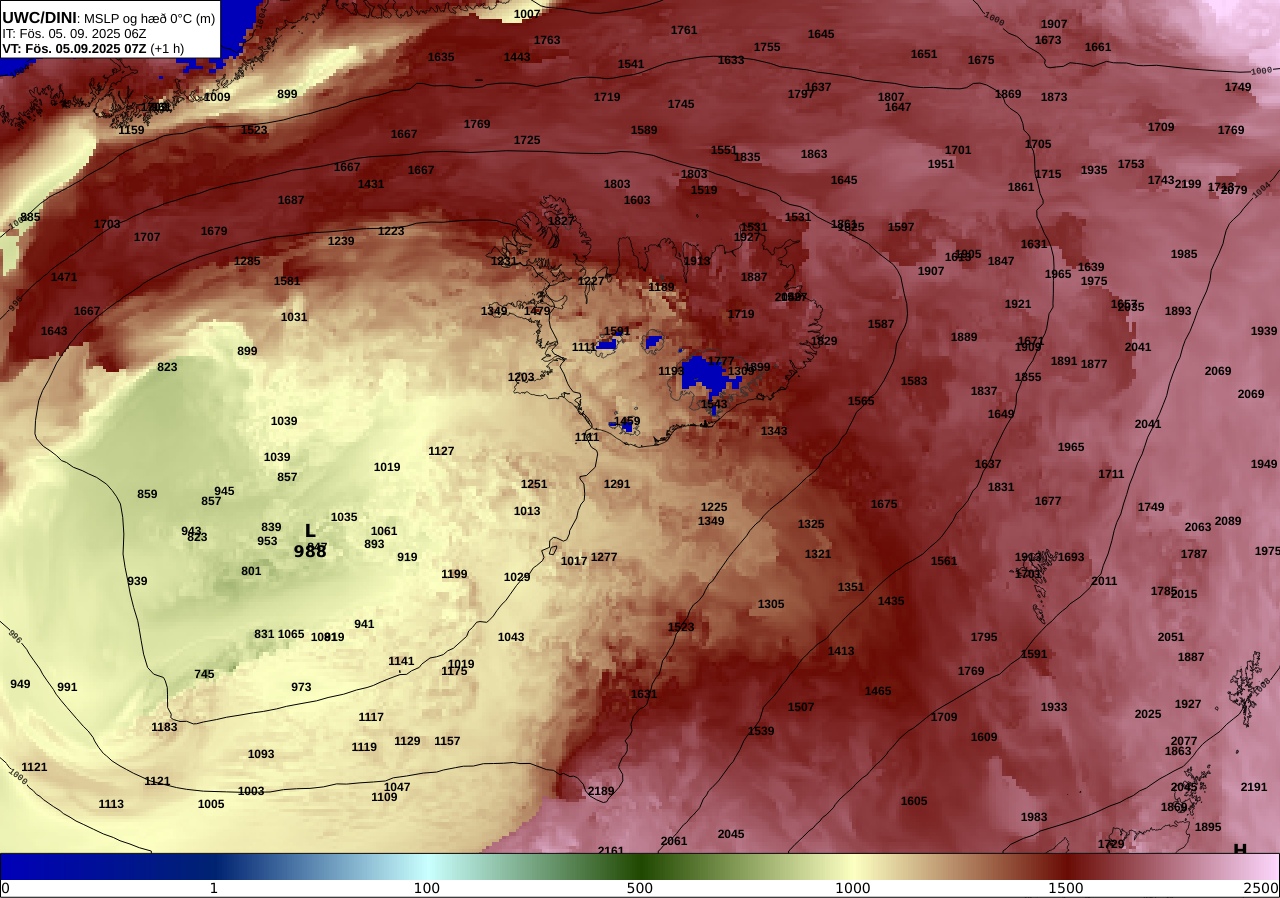
Task: Click the height value 1325
Action: (811, 524)
